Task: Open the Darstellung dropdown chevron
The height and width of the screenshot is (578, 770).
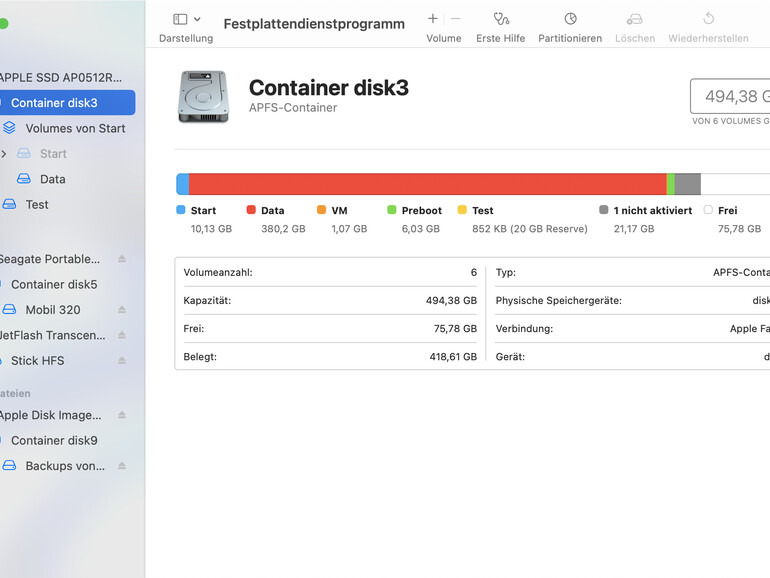Action: pos(197,19)
